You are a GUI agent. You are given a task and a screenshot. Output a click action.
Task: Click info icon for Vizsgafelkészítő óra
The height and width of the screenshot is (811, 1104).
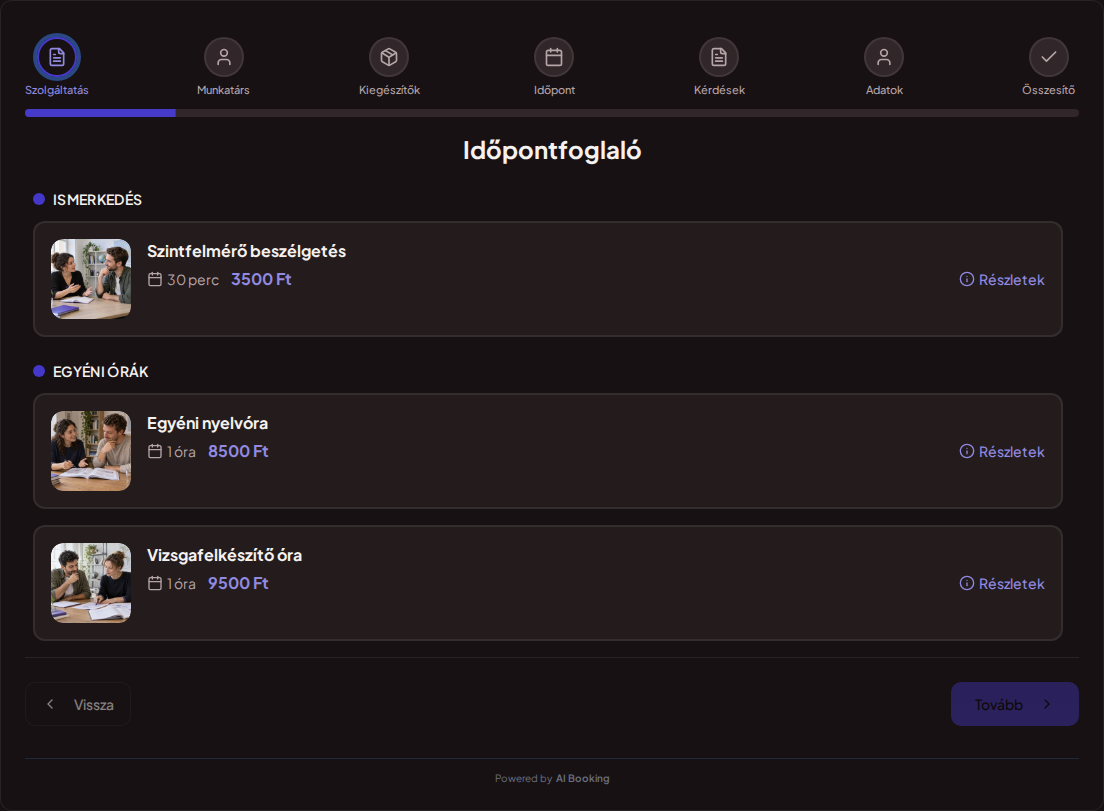967,584
